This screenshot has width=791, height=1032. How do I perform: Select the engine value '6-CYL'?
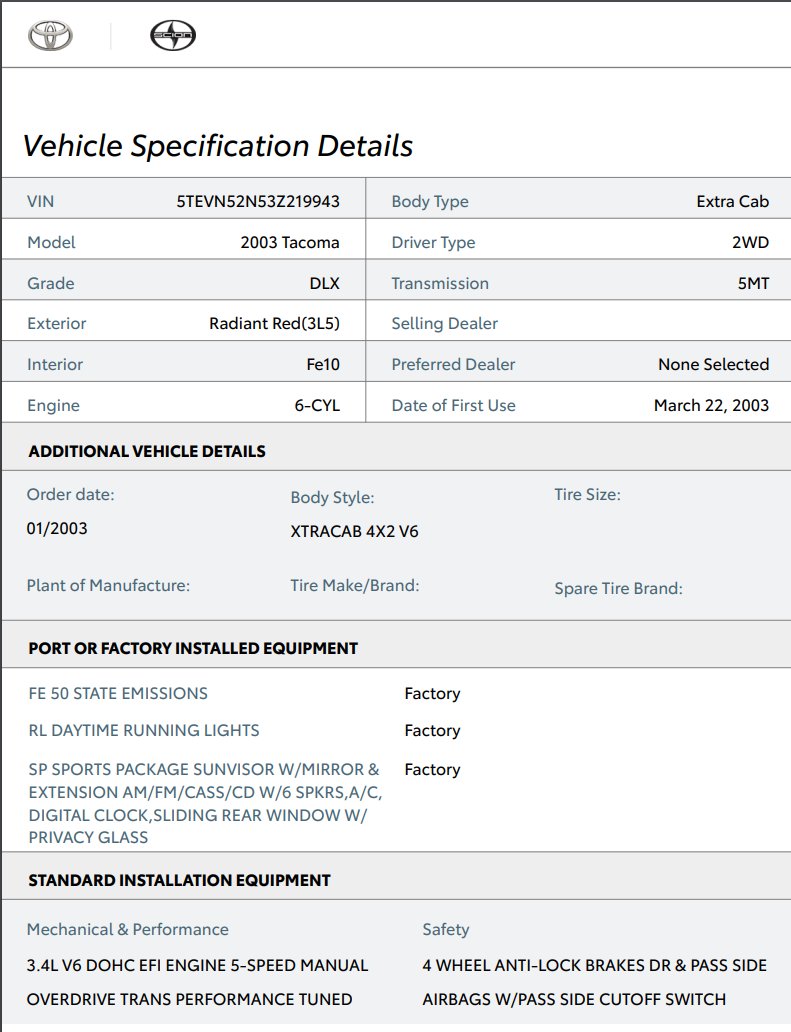click(x=317, y=405)
